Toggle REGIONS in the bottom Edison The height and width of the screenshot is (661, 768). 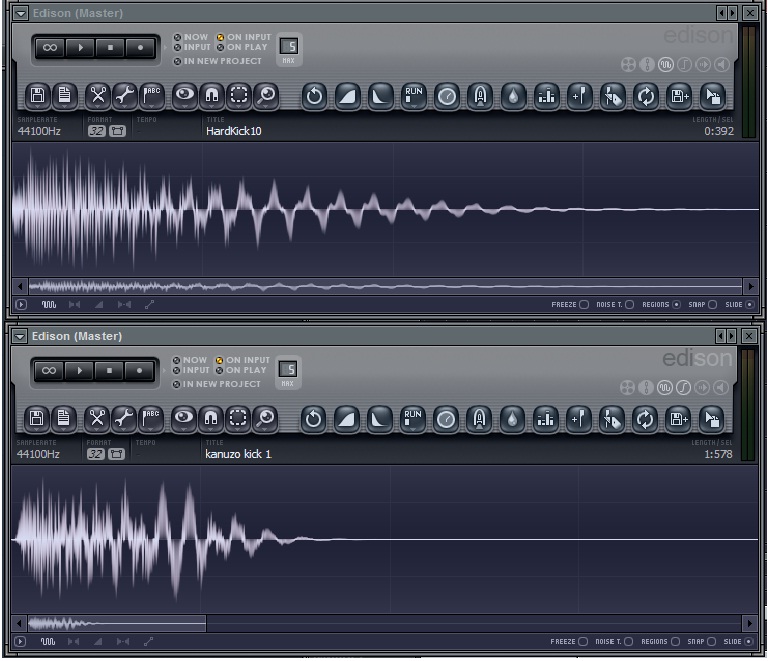tap(675, 641)
